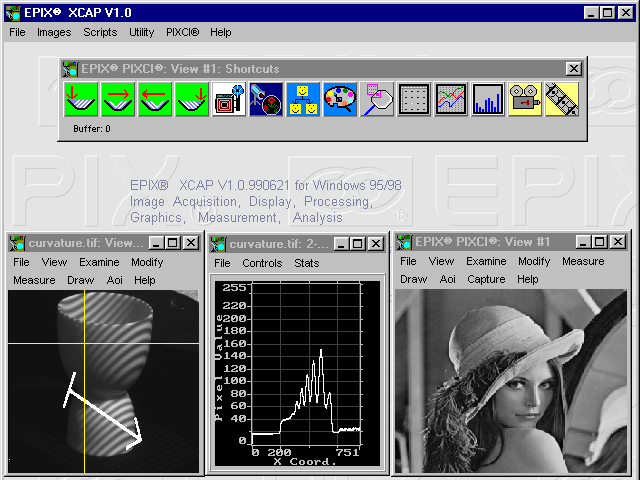Open View menu in PIXCI View #1 window
This screenshot has width=640, height=480.
441,261
